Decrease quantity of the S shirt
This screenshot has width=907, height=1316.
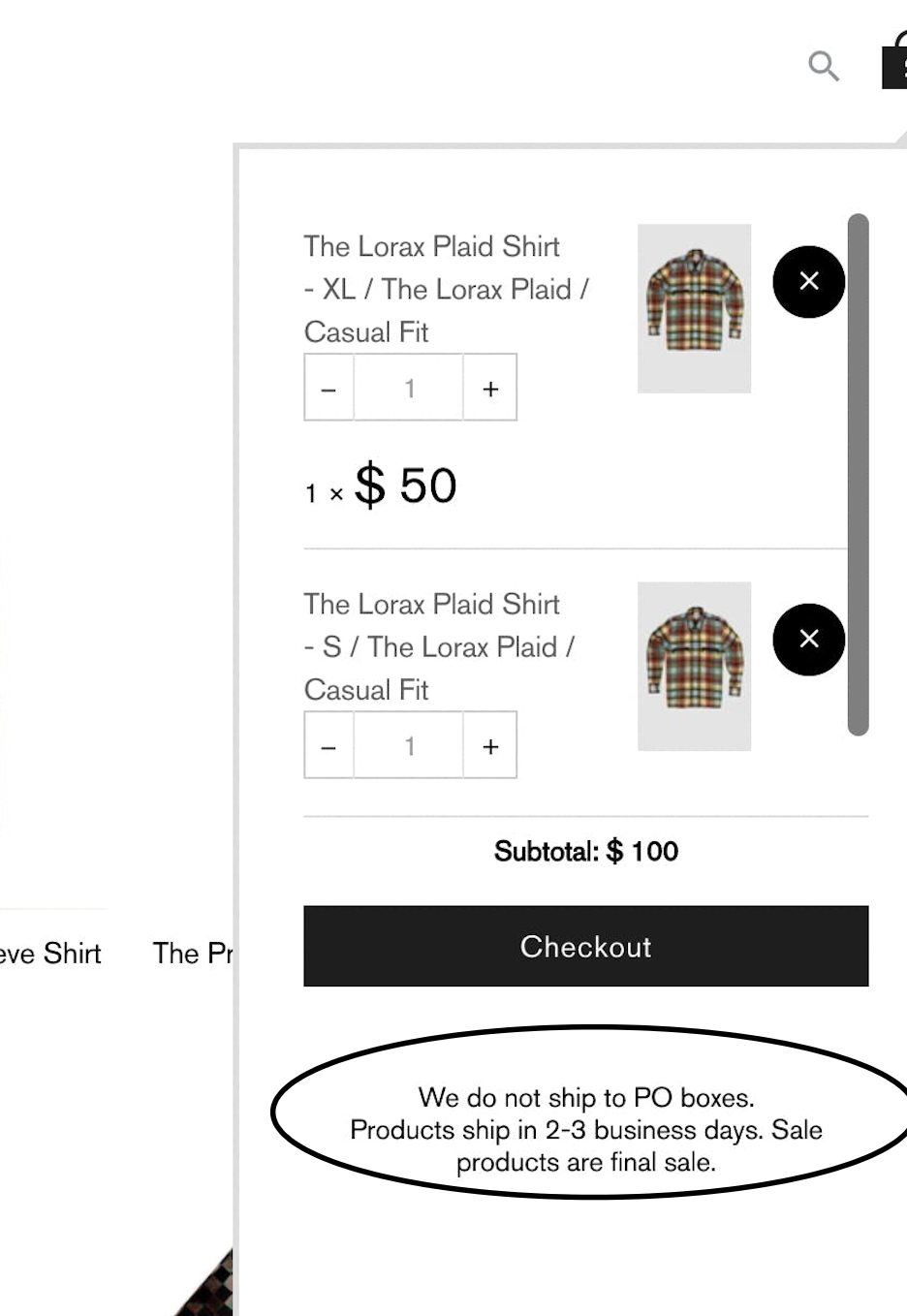point(329,746)
